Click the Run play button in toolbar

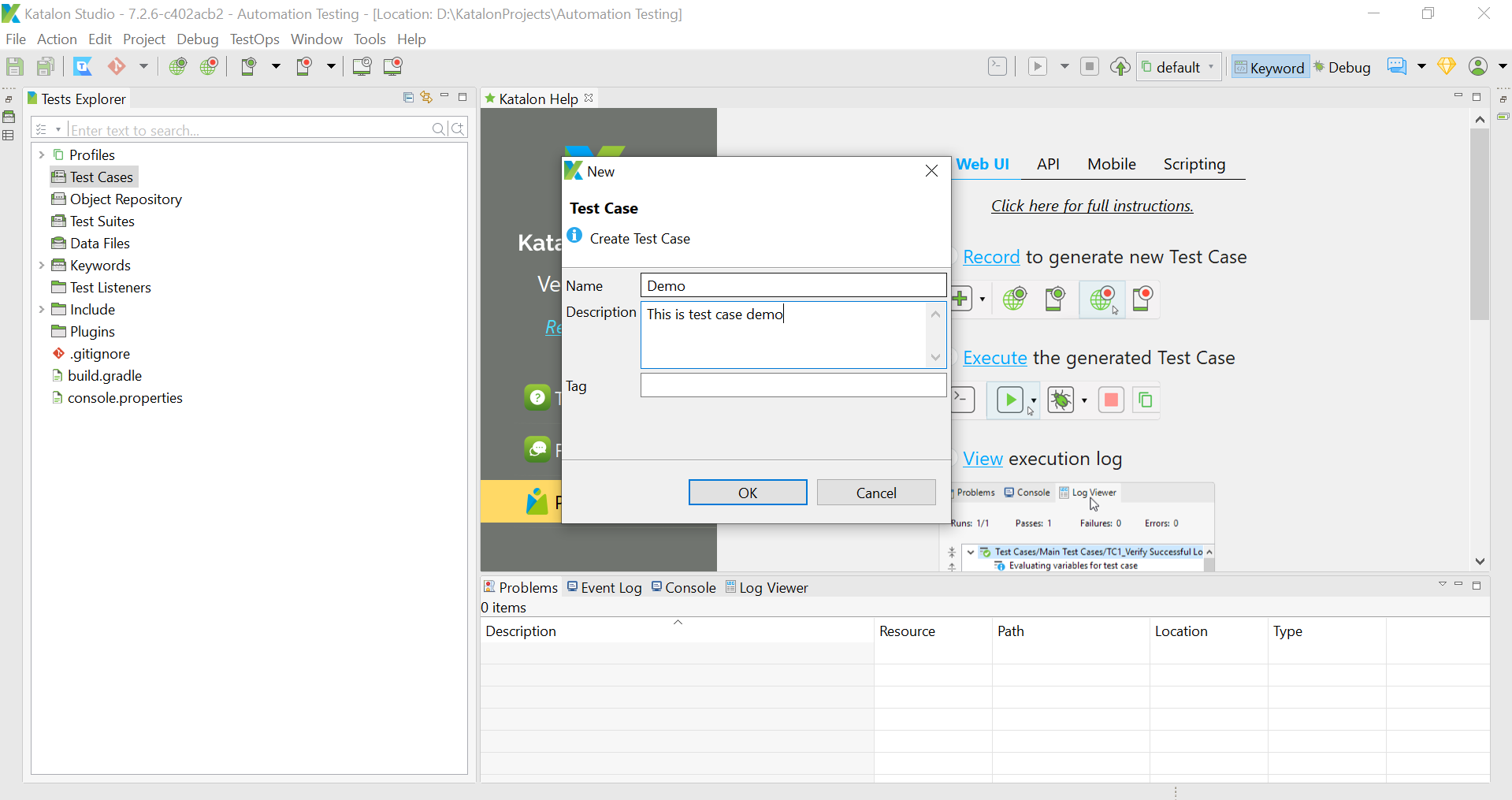tap(1038, 67)
